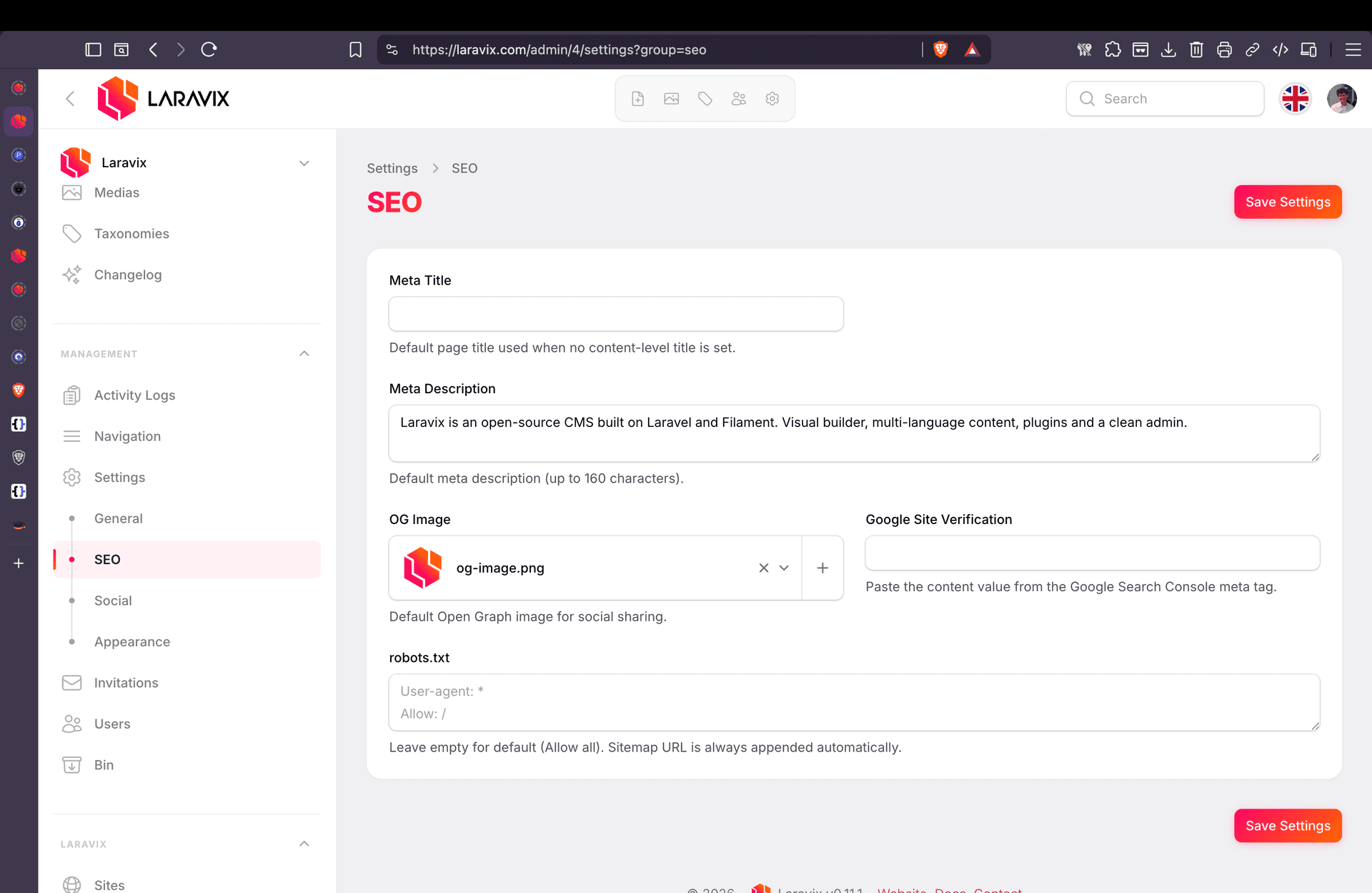1372x893 pixels.
Task: Add a new OG image with plus button
Action: (x=822, y=568)
